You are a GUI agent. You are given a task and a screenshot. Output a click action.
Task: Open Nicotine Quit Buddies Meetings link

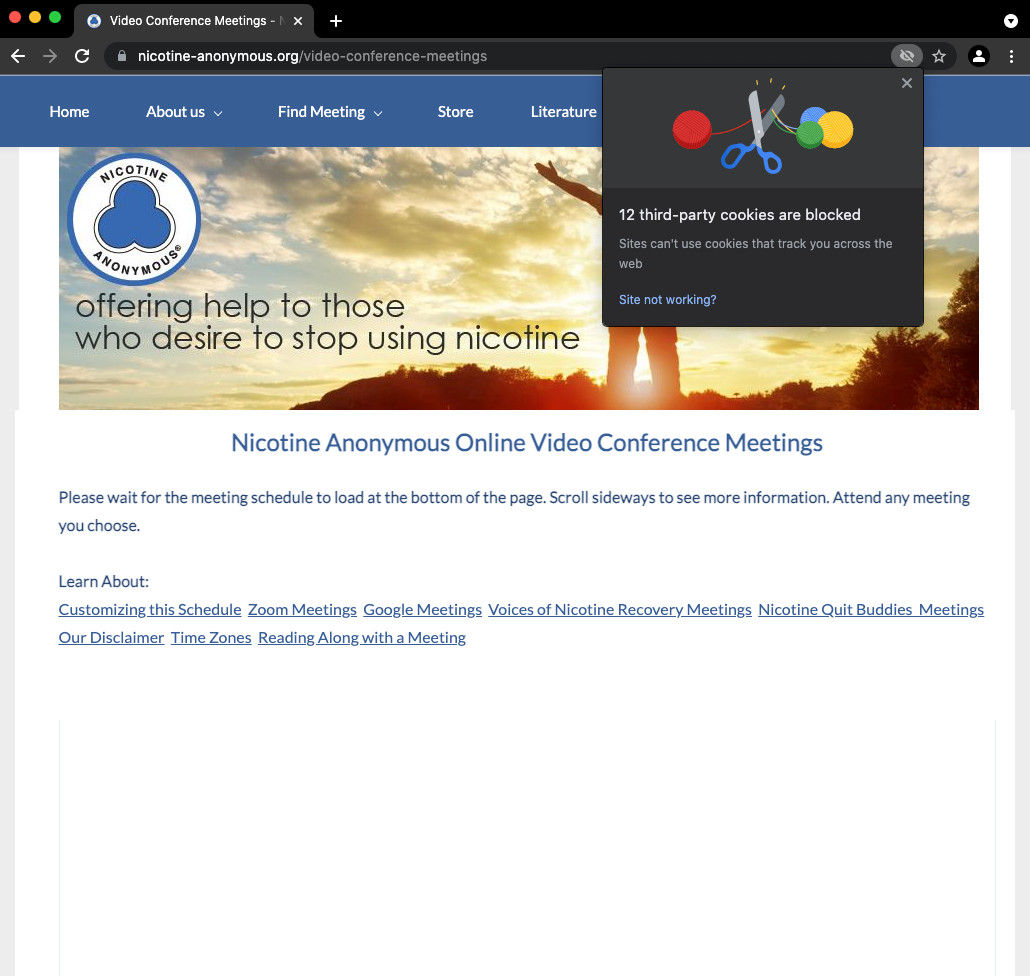pyautogui.click(x=871, y=610)
